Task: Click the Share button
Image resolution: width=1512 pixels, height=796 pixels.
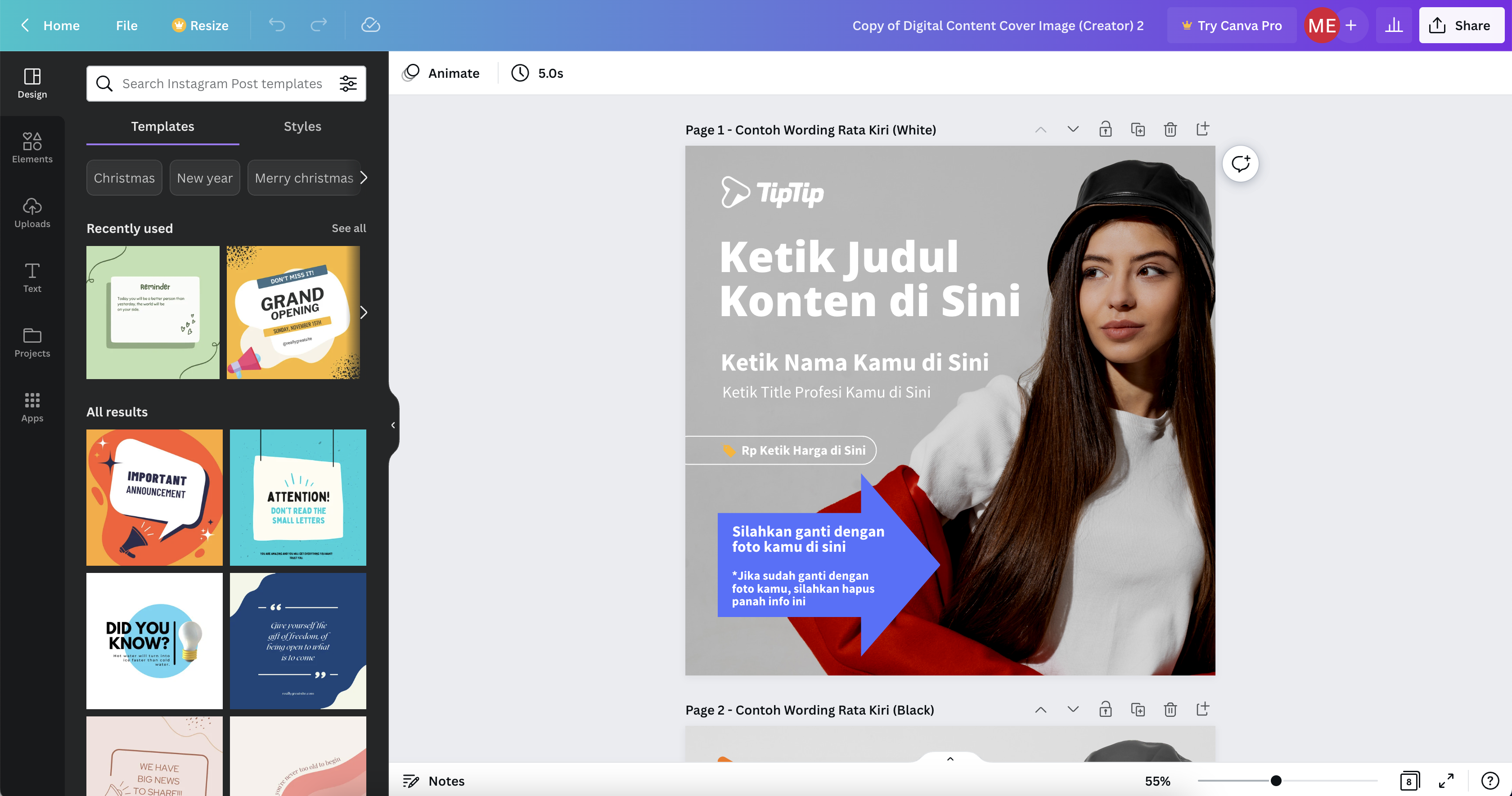Action: tap(1461, 25)
